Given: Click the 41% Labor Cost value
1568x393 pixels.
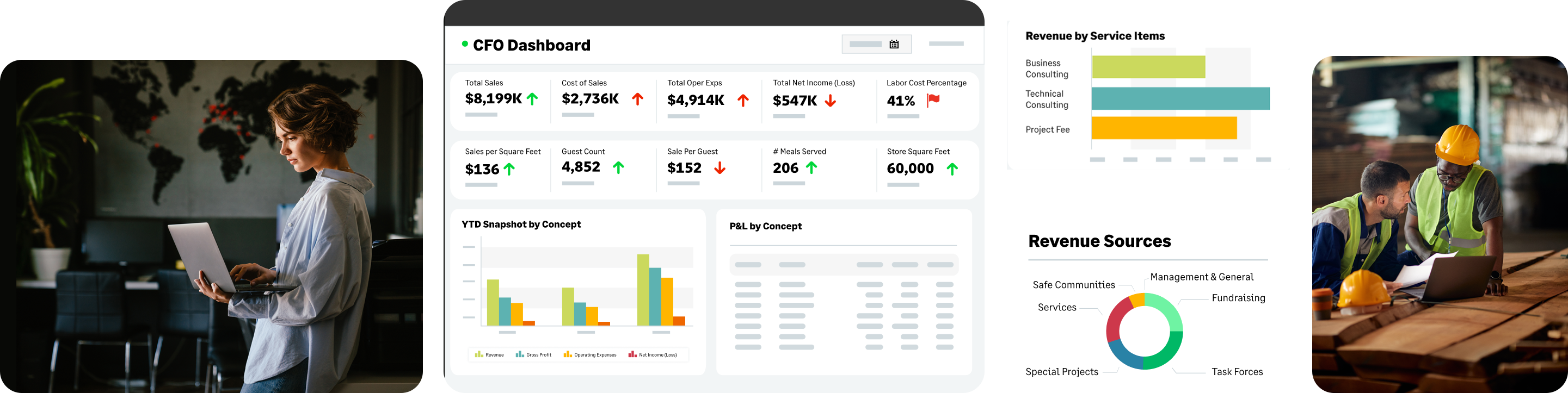Looking at the screenshot, I should click(900, 101).
